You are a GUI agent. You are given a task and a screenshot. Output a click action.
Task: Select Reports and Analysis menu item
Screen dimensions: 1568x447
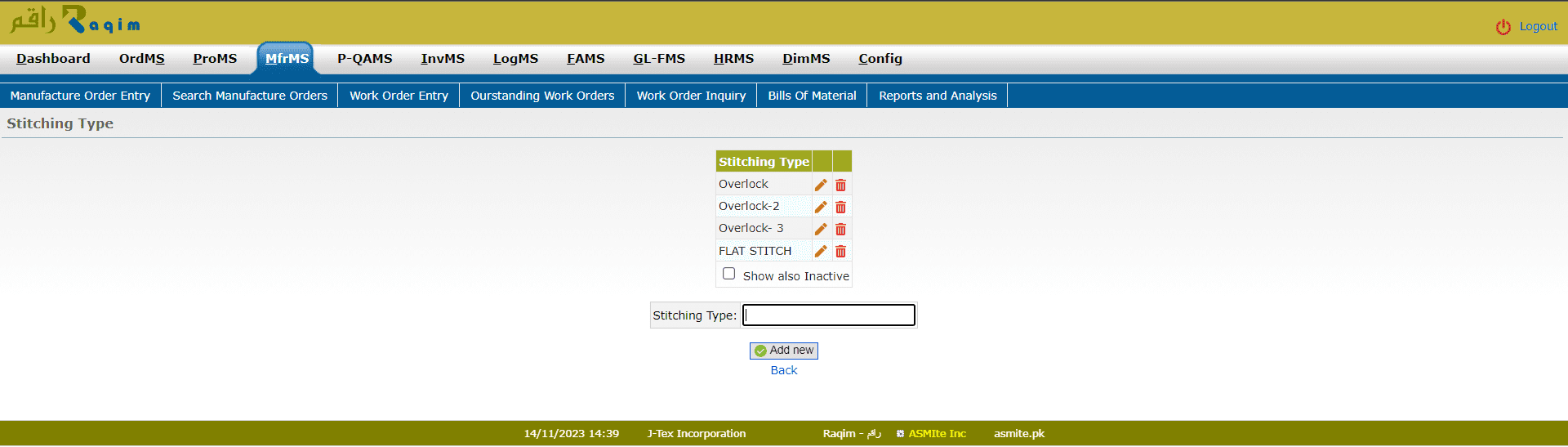[x=938, y=96]
